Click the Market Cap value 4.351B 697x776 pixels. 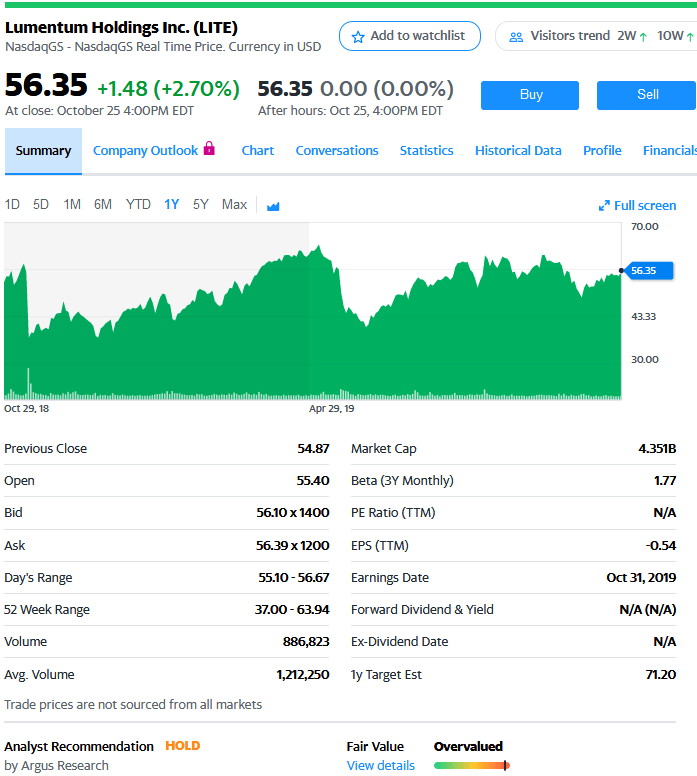tap(657, 448)
